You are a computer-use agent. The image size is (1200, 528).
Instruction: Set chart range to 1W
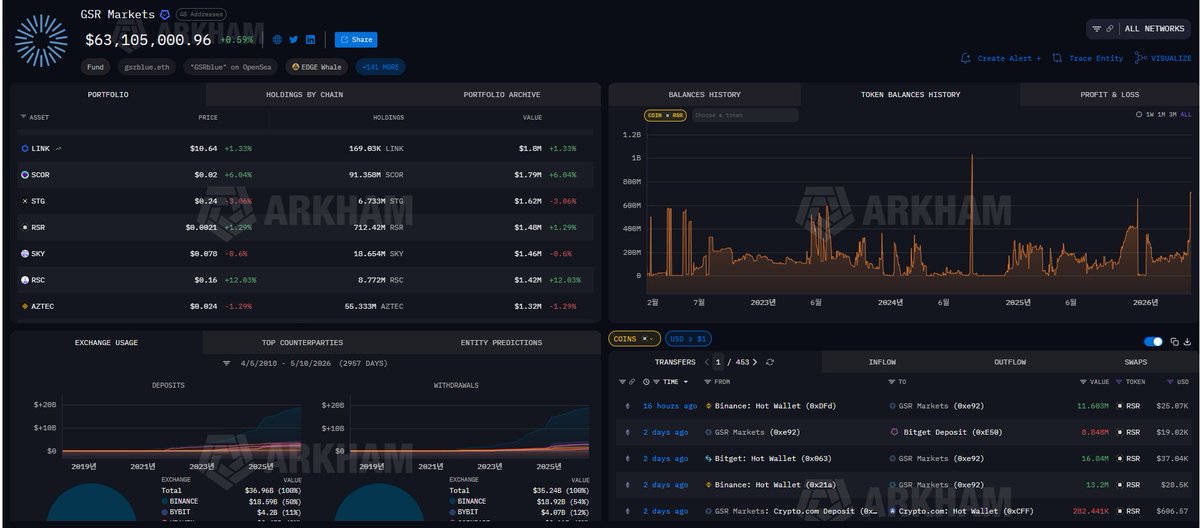coord(1149,115)
